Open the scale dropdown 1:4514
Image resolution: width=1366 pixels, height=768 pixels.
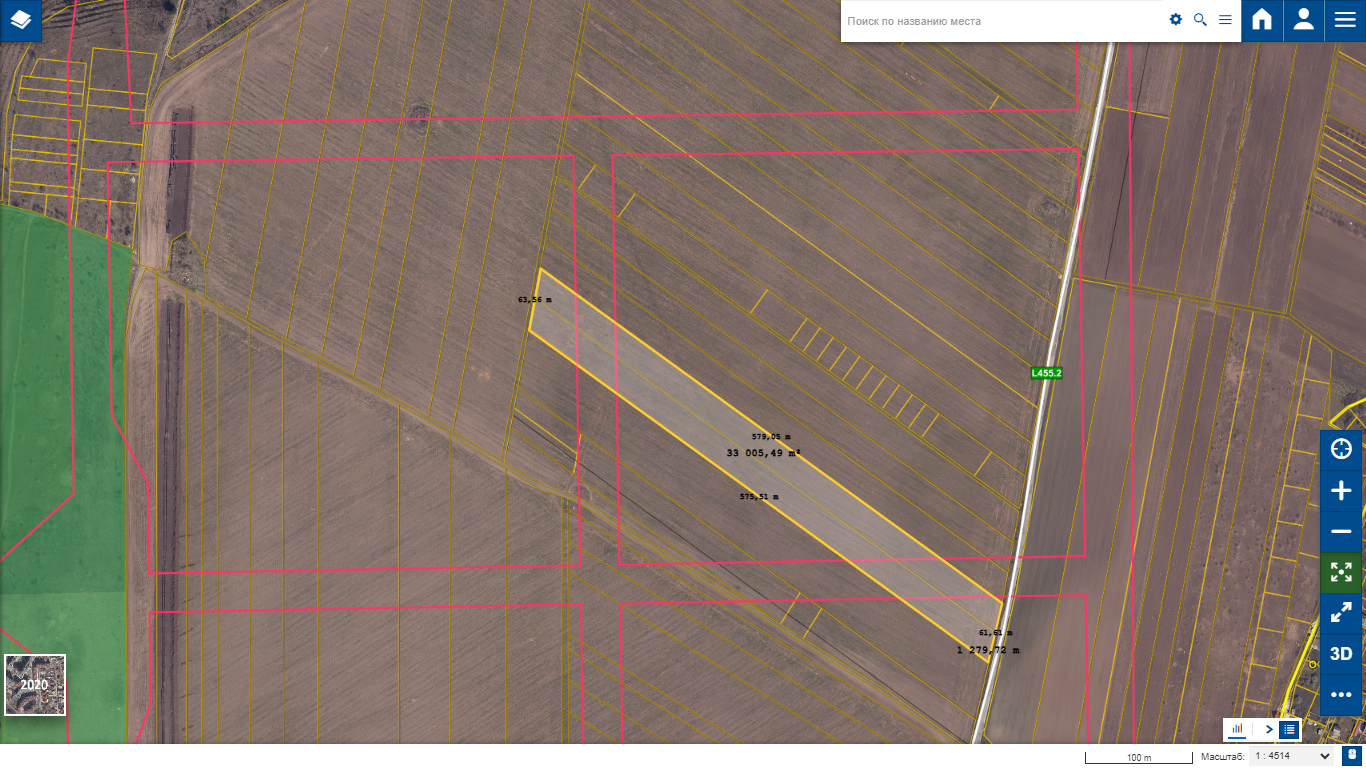pyautogui.click(x=1292, y=757)
